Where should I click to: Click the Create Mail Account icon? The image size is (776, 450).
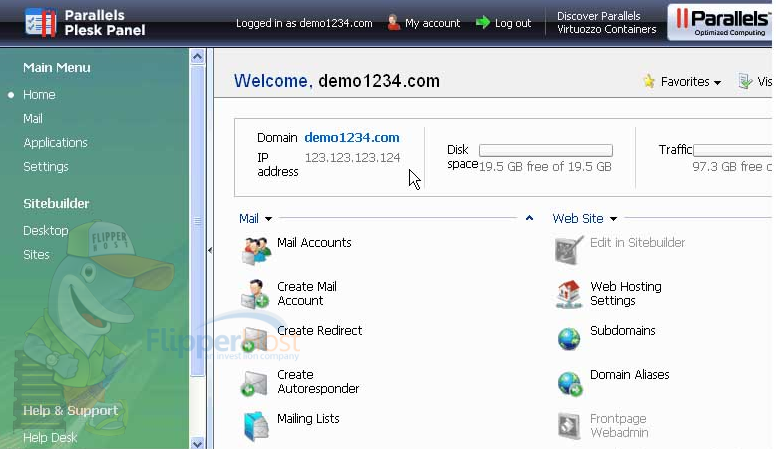(255, 294)
